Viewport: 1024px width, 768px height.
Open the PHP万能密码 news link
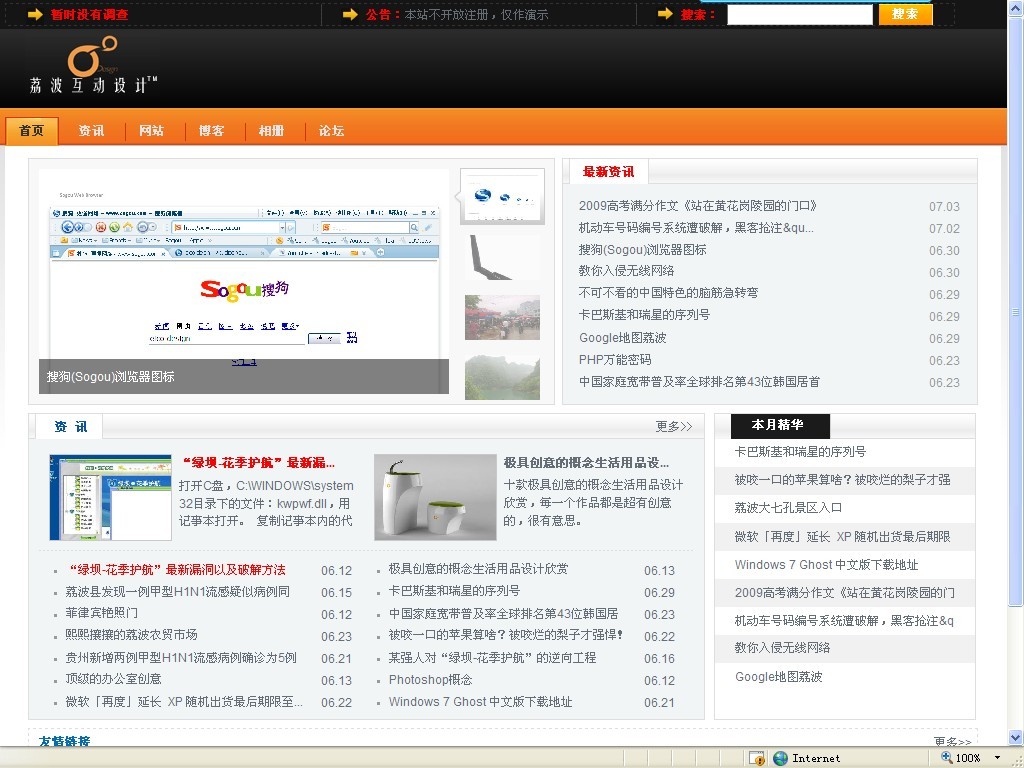point(614,360)
